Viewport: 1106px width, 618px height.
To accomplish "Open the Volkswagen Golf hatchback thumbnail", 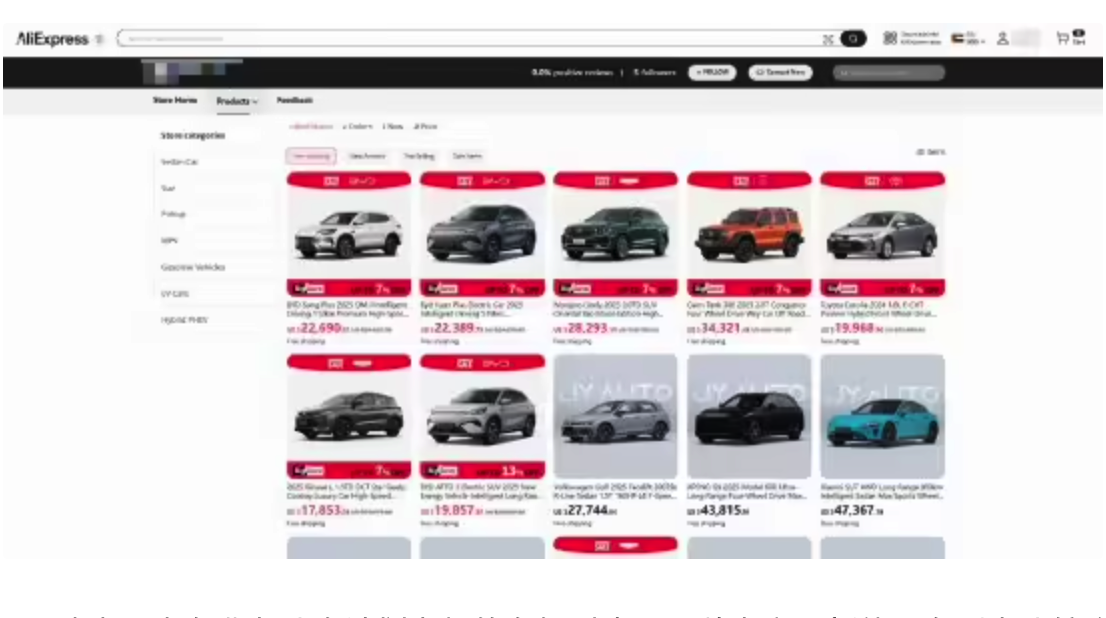I will click(x=615, y=416).
